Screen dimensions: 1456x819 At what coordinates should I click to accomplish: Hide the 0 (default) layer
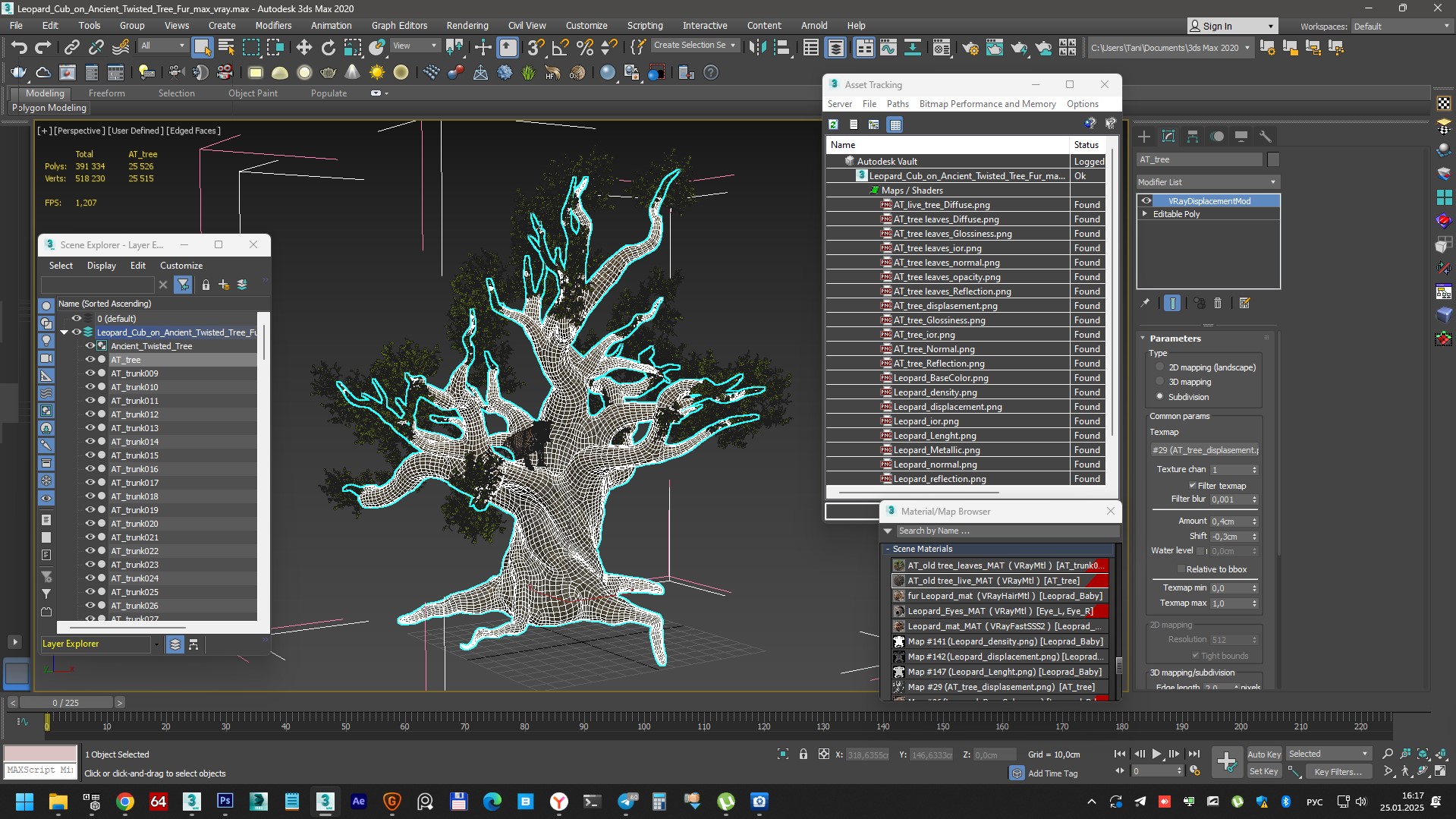point(77,319)
